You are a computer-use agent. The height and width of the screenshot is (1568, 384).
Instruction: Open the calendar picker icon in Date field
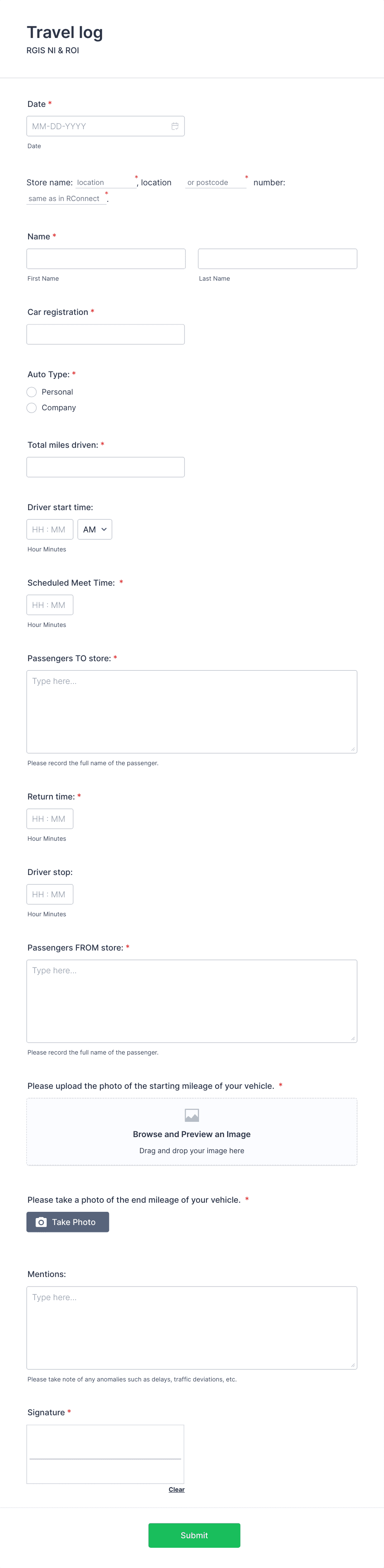pyautogui.click(x=175, y=126)
